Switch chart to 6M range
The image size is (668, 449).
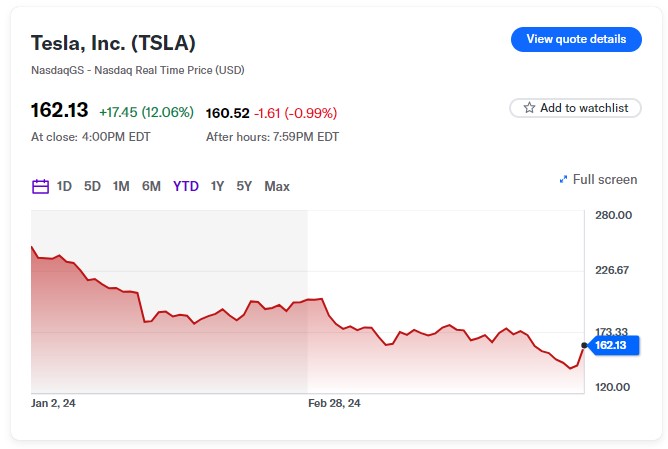[x=151, y=186]
